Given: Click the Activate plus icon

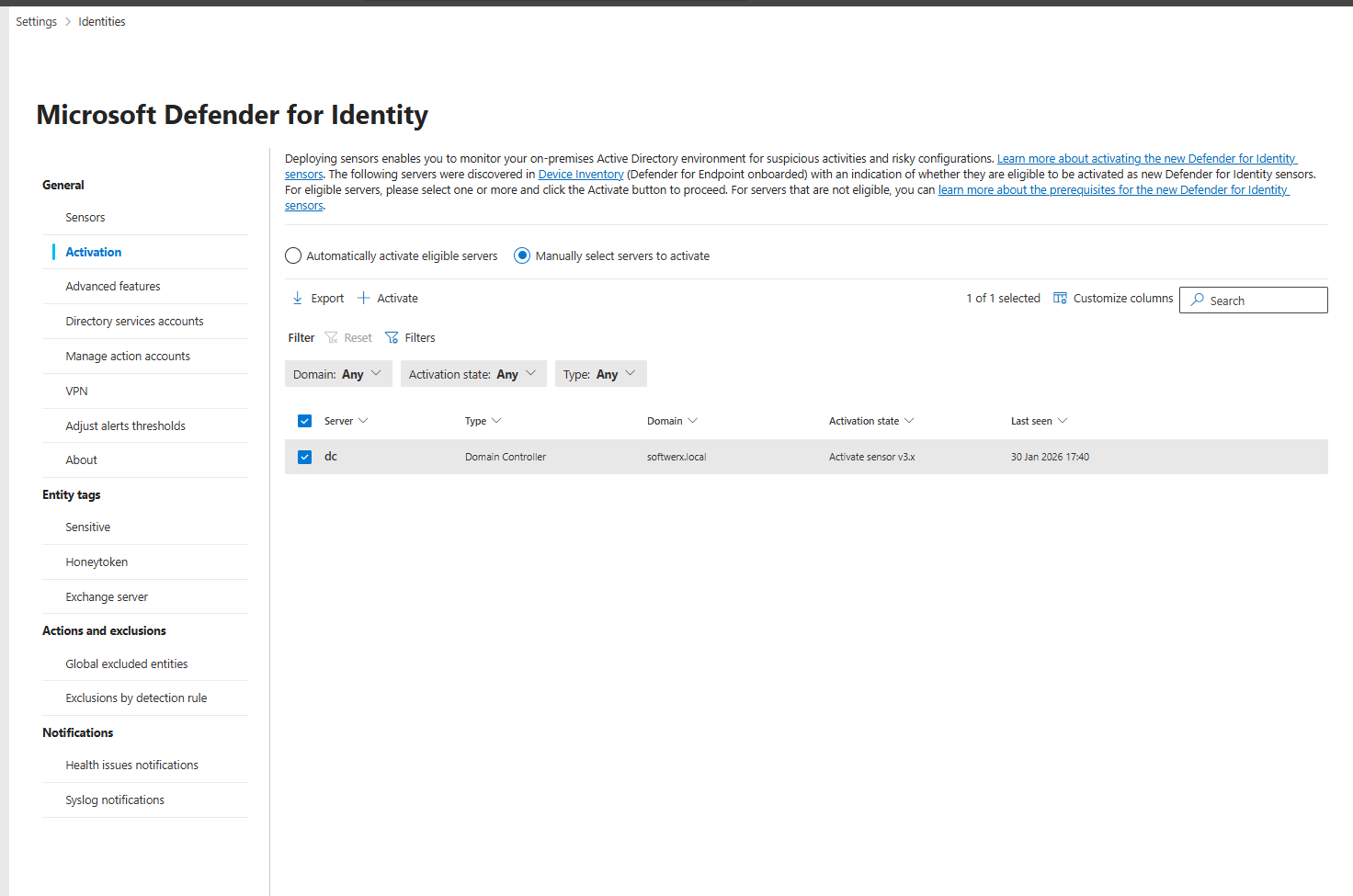Looking at the screenshot, I should click(x=363, y=299).
